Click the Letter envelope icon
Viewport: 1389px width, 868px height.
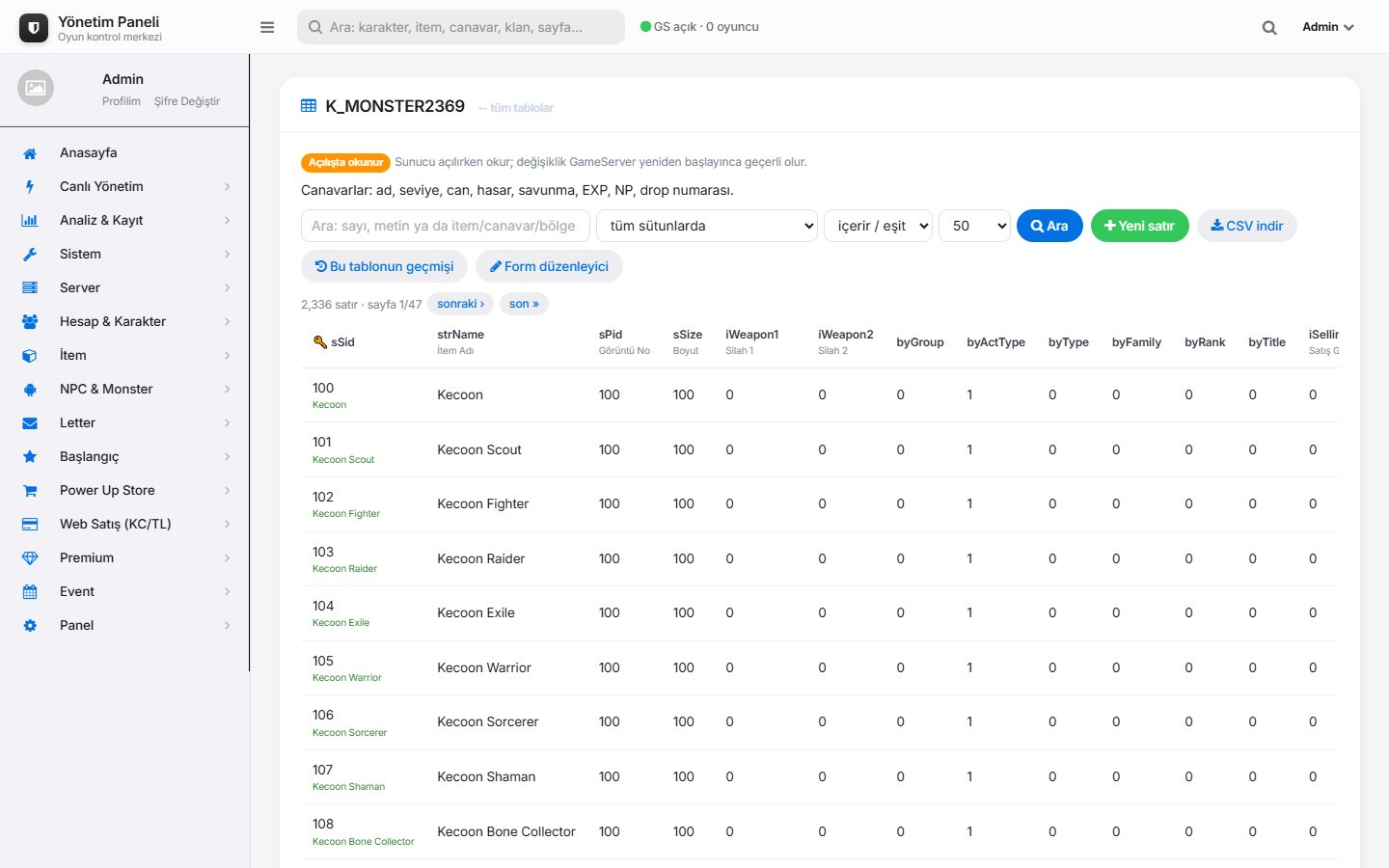point(30,423)
